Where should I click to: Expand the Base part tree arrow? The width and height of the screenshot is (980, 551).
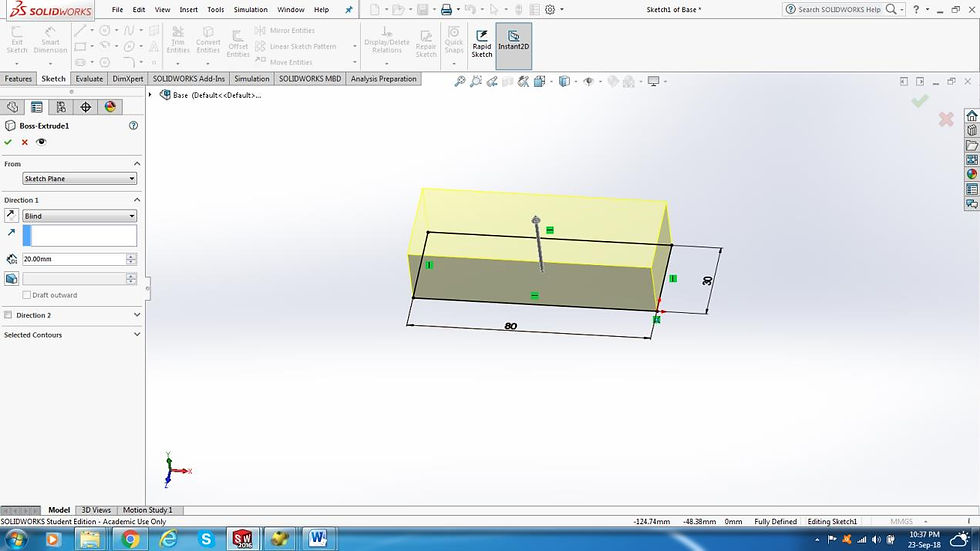pyautogui.click(x=150, y=95)
